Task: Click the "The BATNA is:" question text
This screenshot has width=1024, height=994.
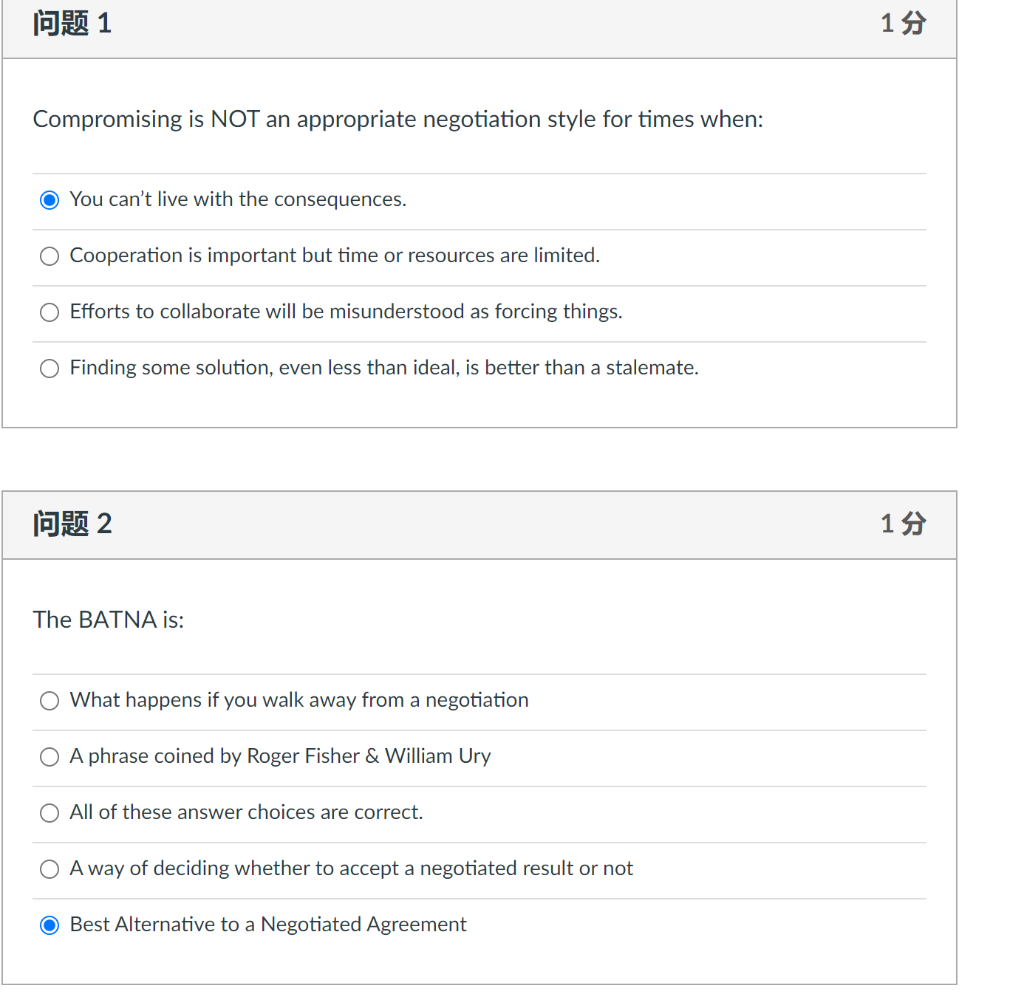Action: [109, 620]
